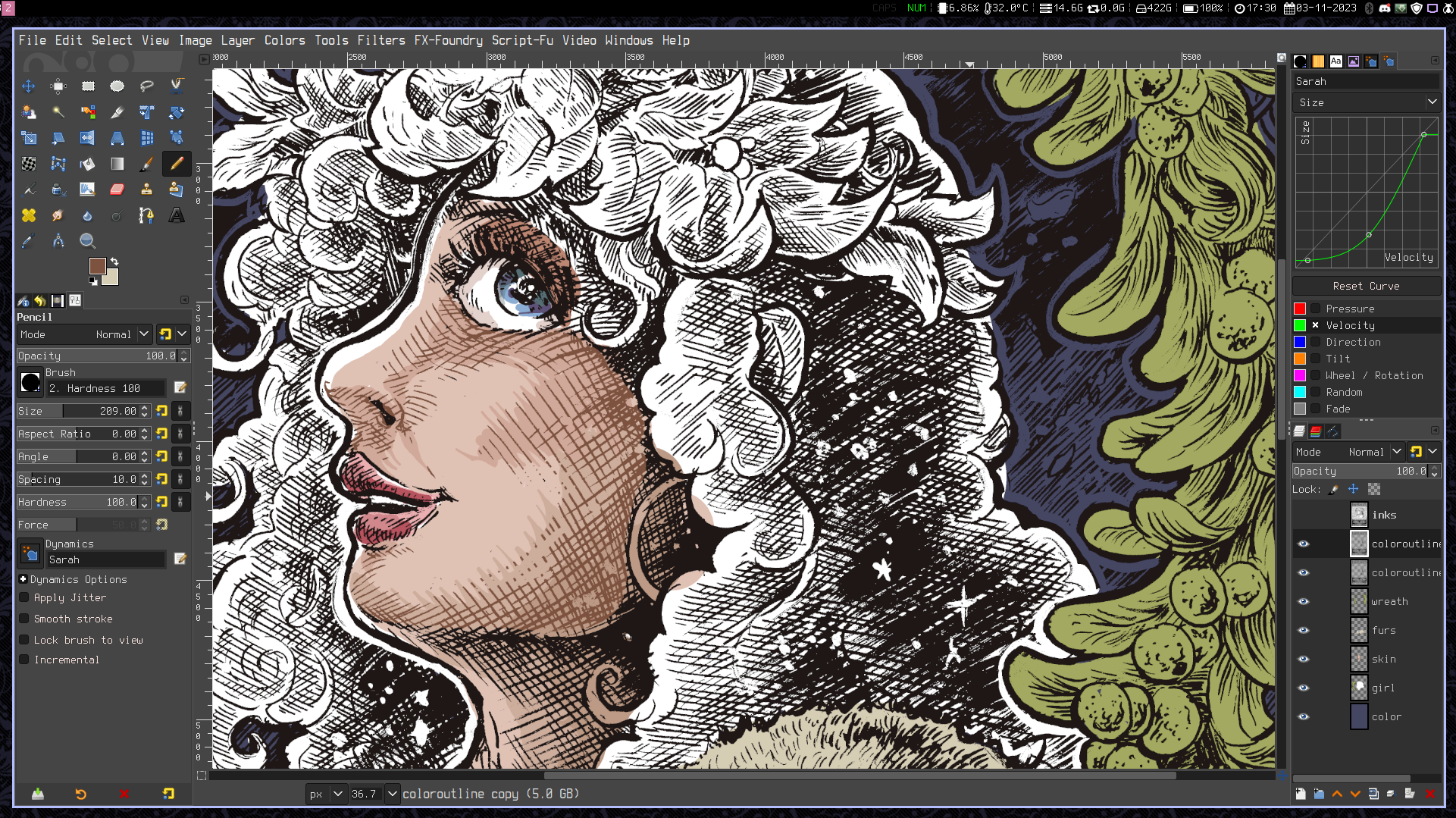Create a new layer from layers panel

[1301, 794]
